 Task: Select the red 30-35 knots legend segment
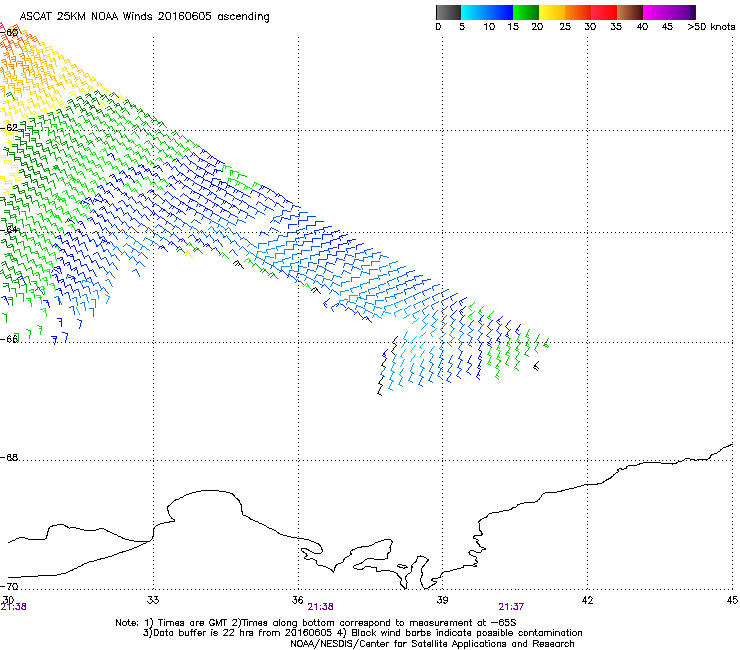pyautogui.click(x=604, y=12)
